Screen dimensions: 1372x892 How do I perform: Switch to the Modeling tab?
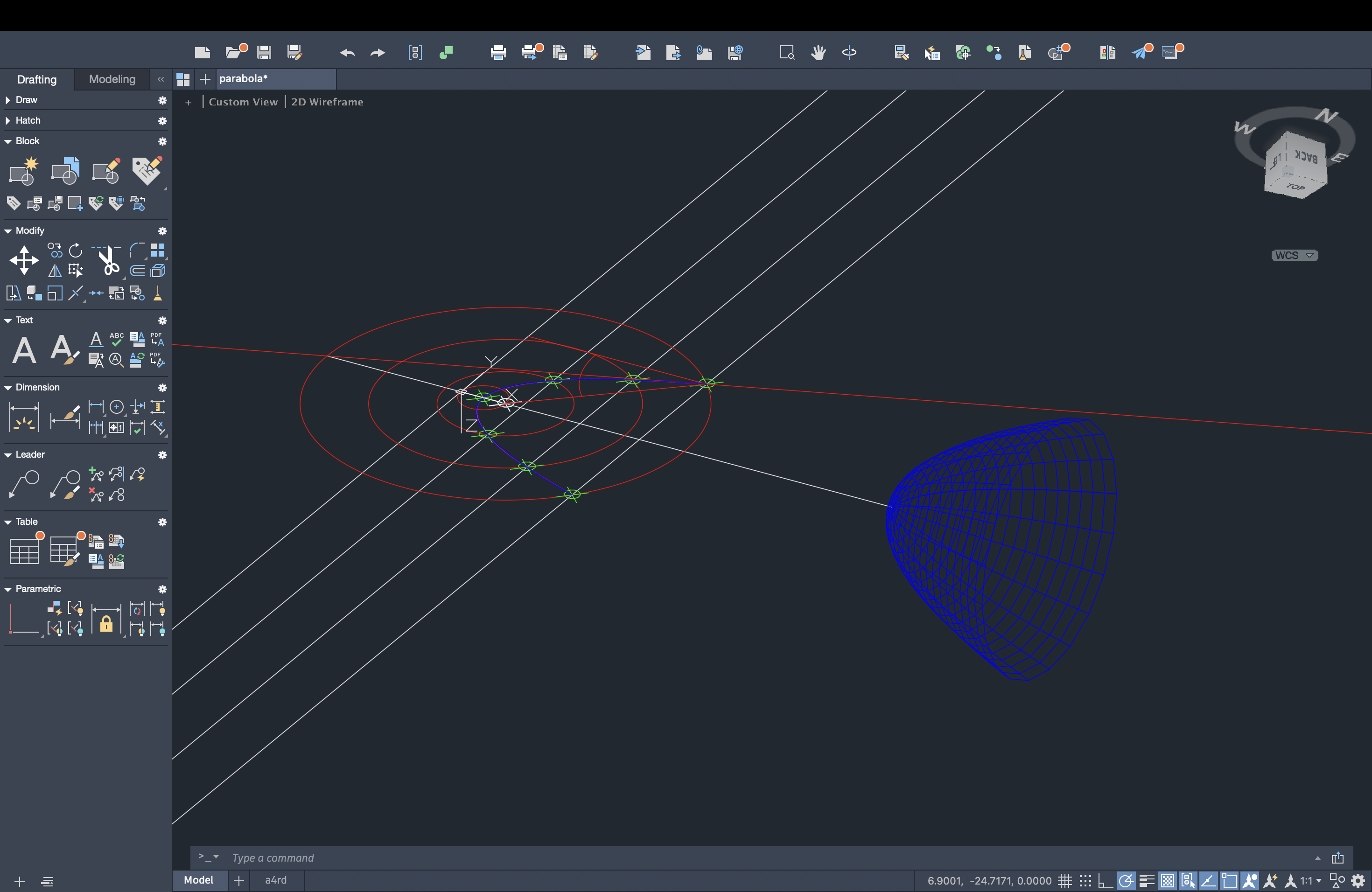click(112, 79)
